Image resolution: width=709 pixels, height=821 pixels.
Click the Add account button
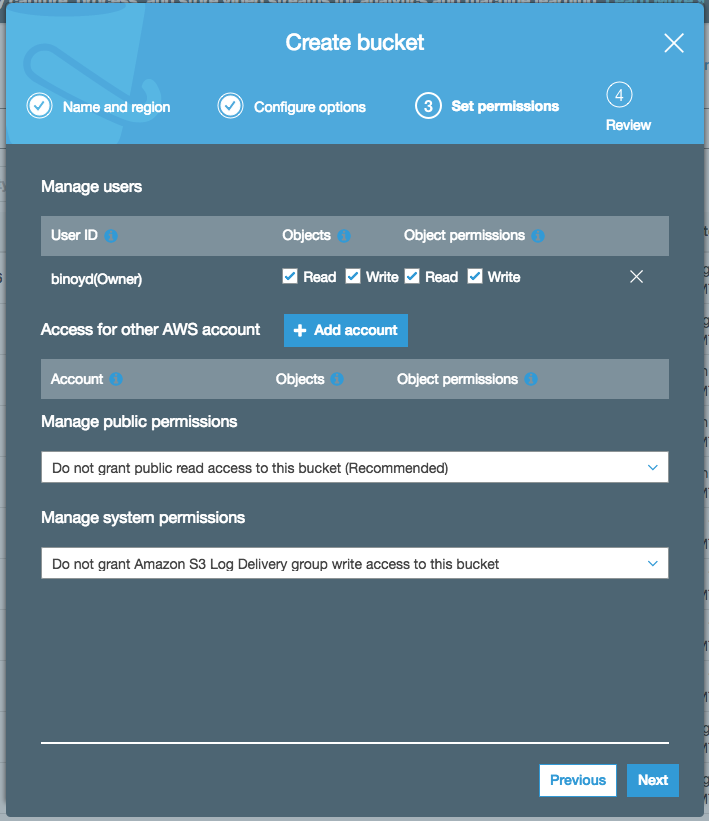[346, 330]
